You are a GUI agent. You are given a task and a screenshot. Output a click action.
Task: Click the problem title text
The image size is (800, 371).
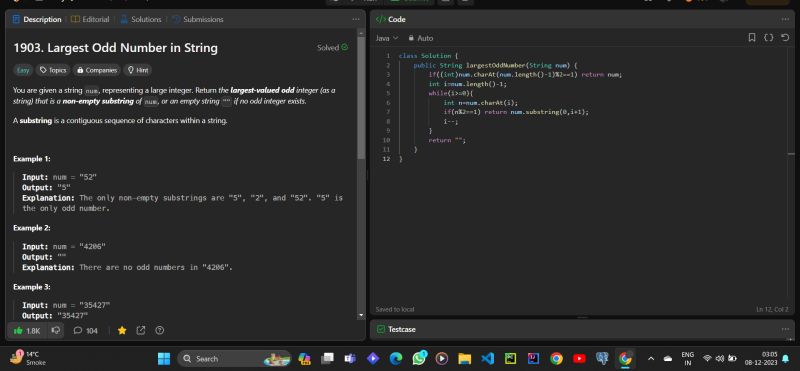pyautogui.click(x=115, y=48)
